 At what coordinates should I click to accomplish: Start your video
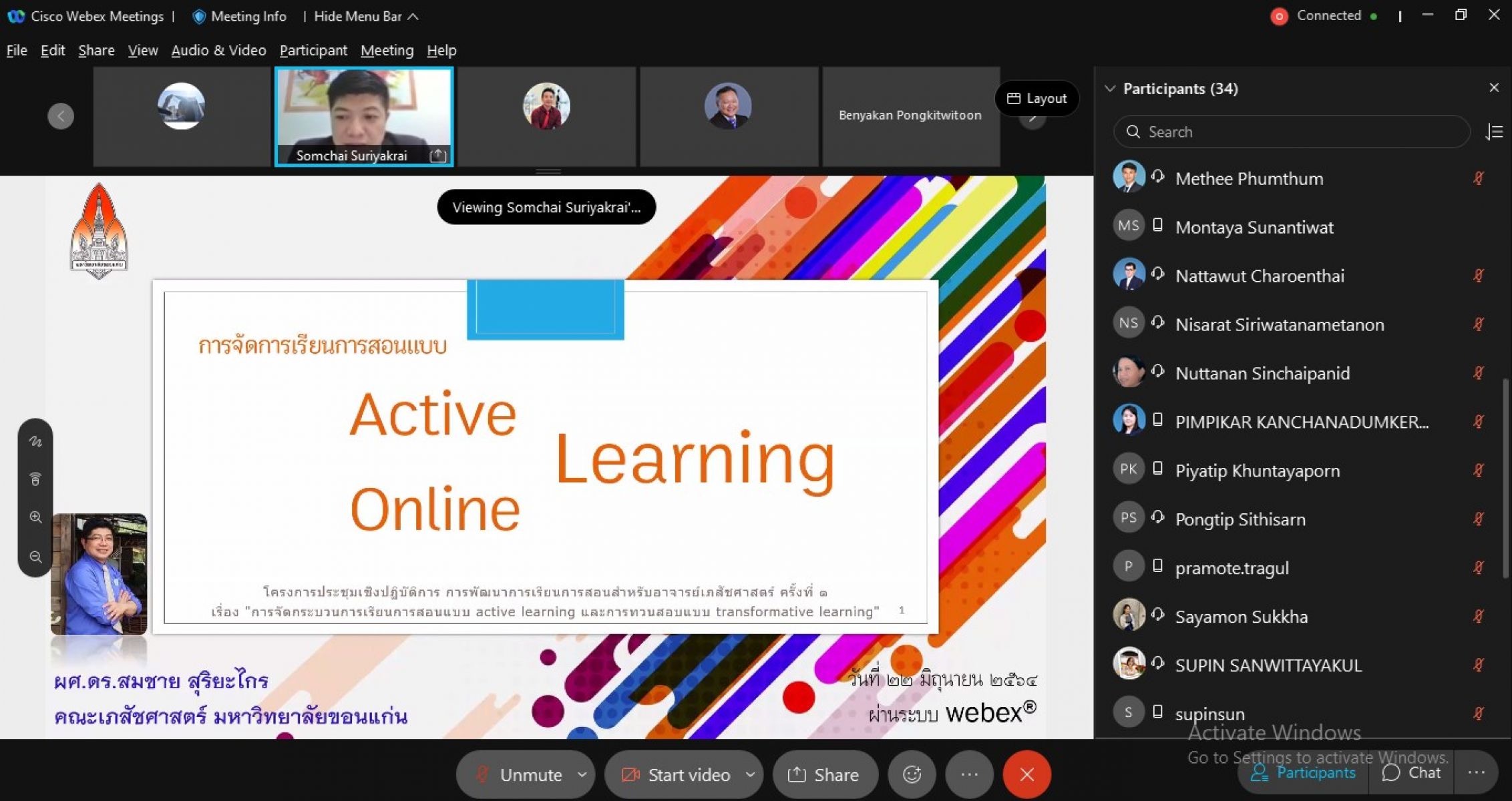point(675,774)
